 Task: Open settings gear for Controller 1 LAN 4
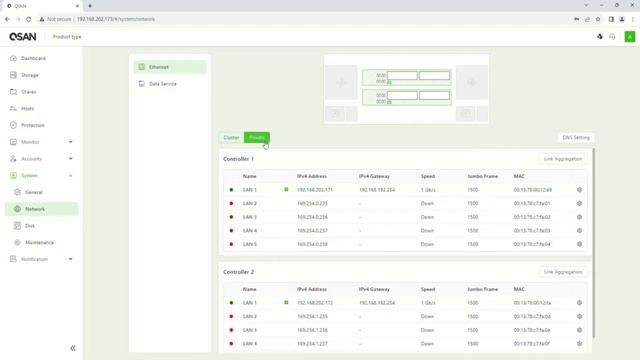579,231
